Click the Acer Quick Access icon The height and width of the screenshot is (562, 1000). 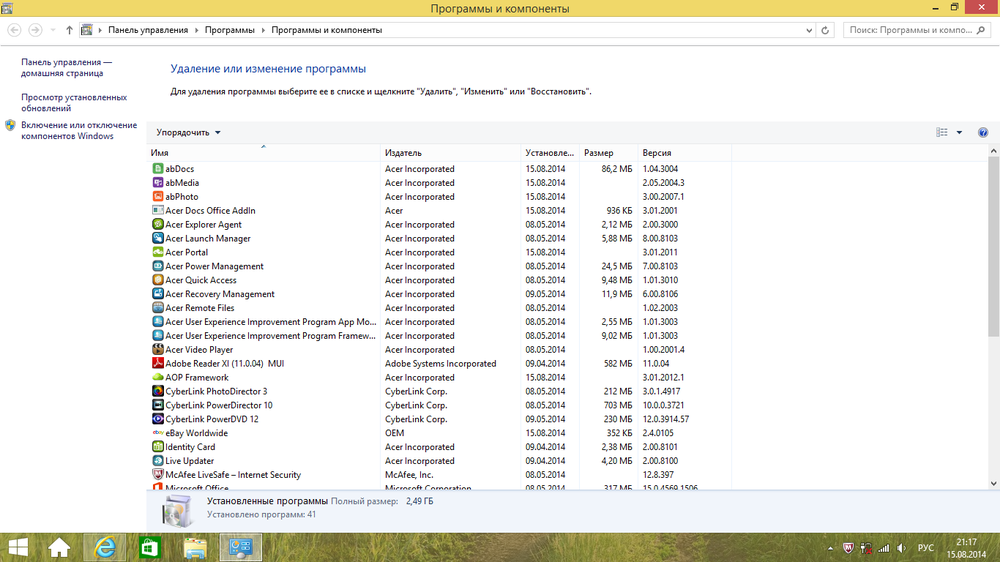(158, 280)
